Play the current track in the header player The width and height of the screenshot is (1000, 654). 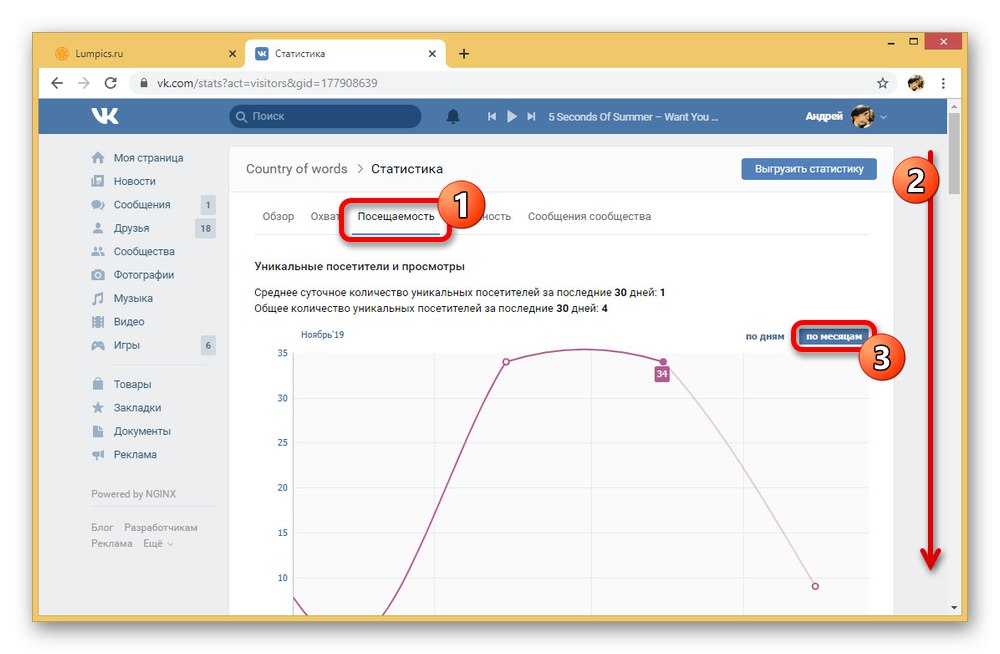tap(511, 117)
